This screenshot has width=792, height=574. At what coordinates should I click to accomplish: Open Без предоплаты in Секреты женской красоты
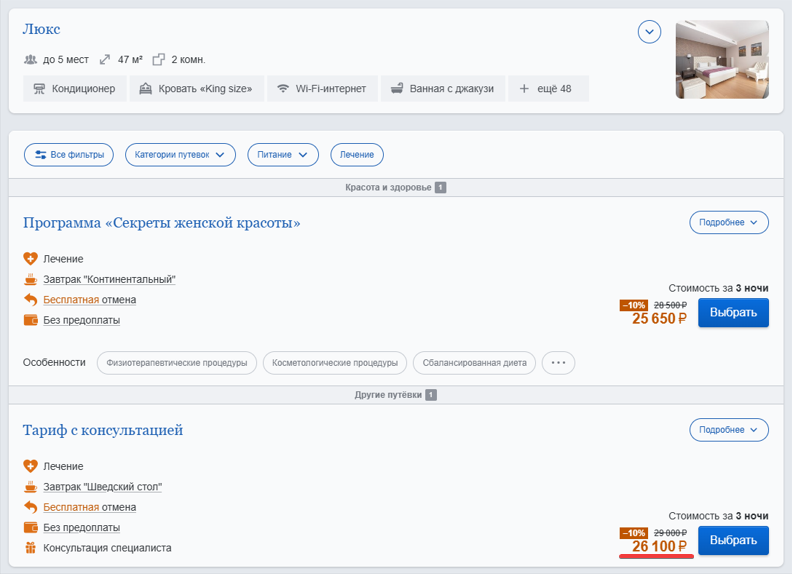81,320
